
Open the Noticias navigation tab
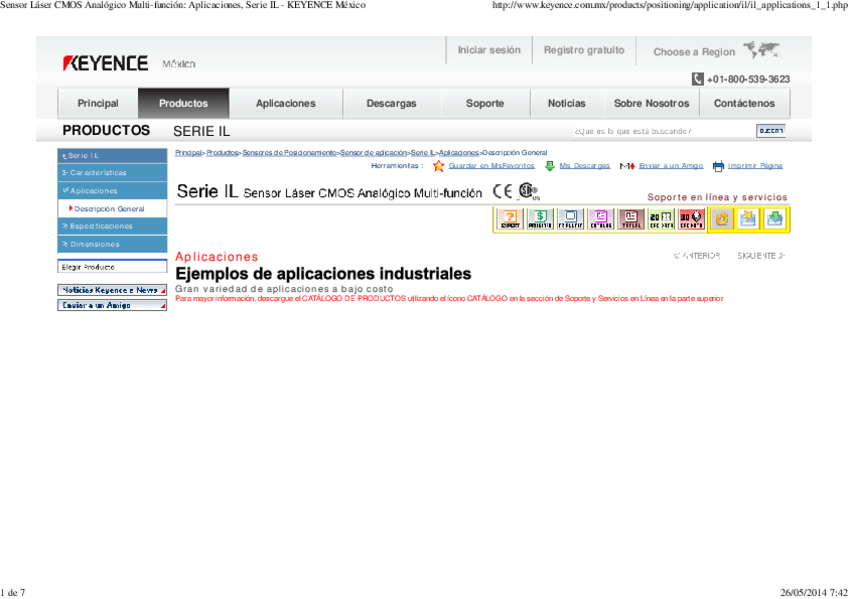pyautogui.click(x=566, y=103)
